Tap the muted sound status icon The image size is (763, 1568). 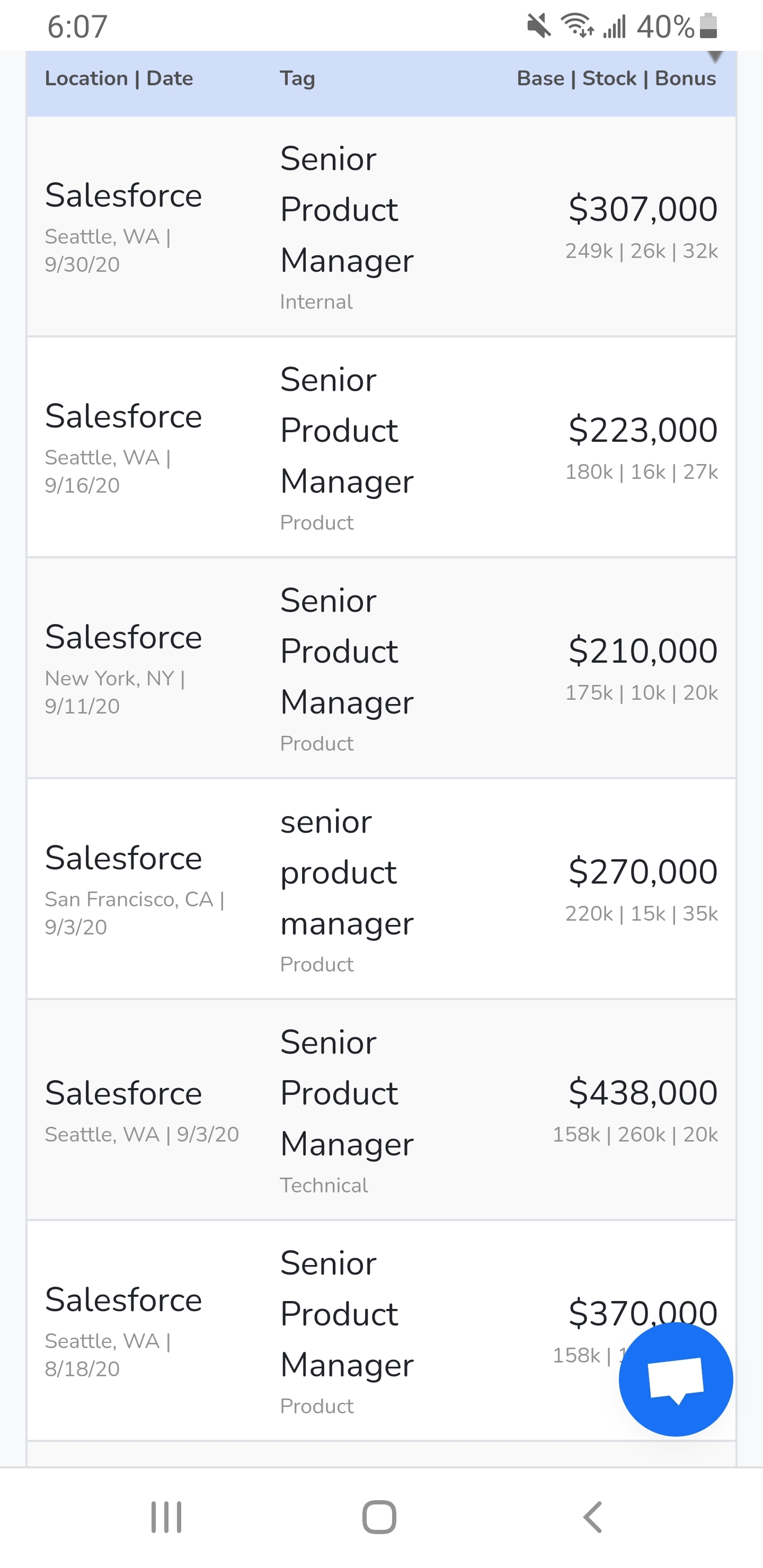(x=539, y=26)
